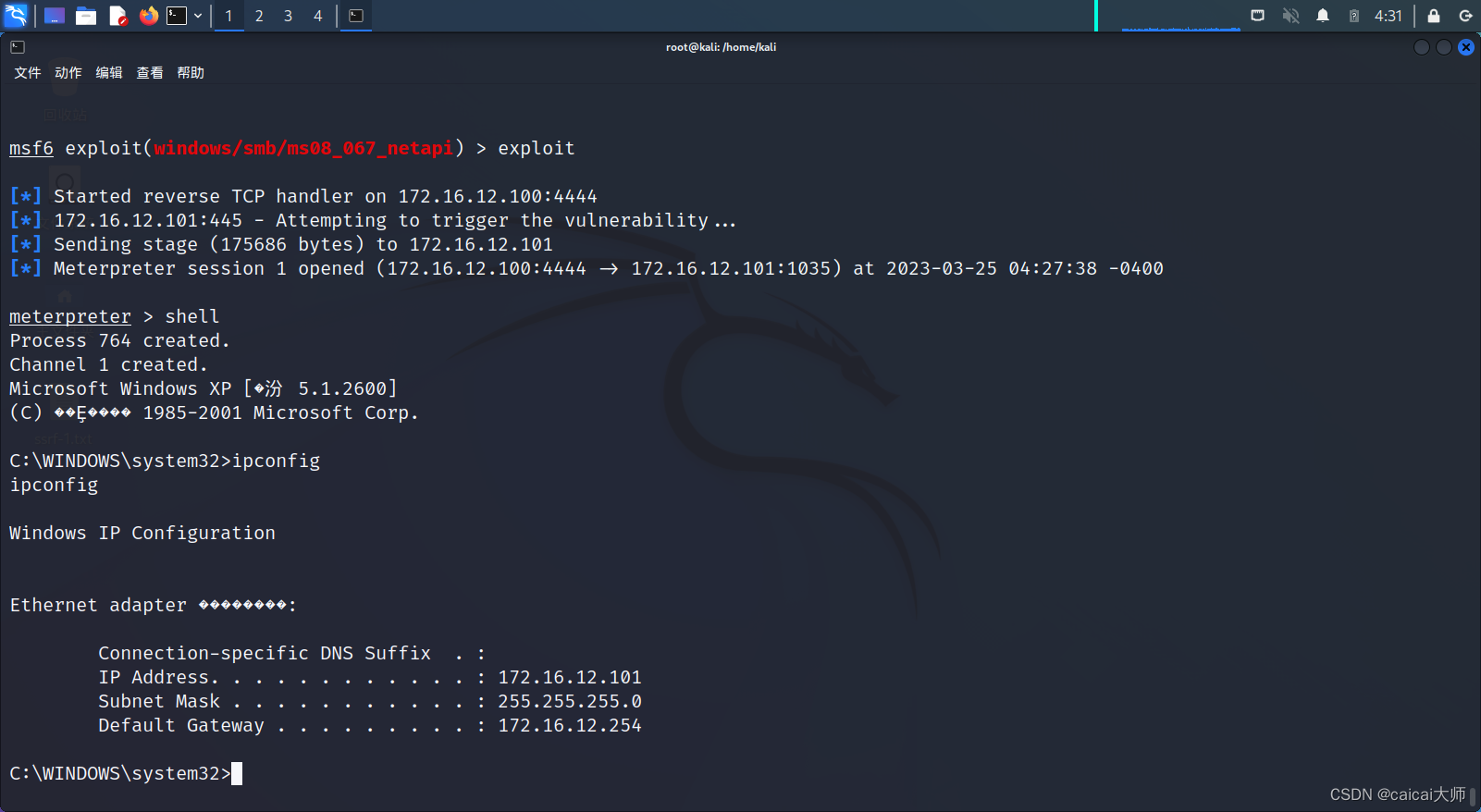Click the windows/smb/ms08_067_netapi module name
This screenshot has height=812, width=1481.
tap(303, 148)
